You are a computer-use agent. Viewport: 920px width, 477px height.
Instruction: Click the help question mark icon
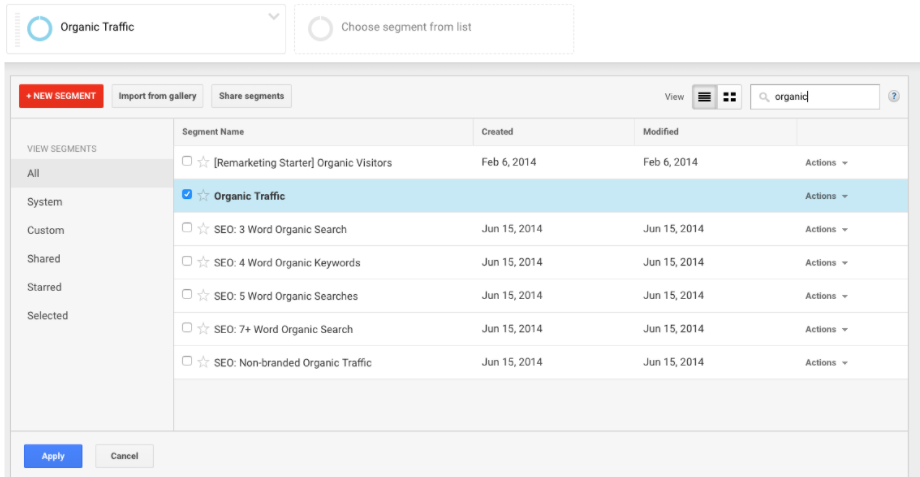pyautogui.click(x=894, y=97)
